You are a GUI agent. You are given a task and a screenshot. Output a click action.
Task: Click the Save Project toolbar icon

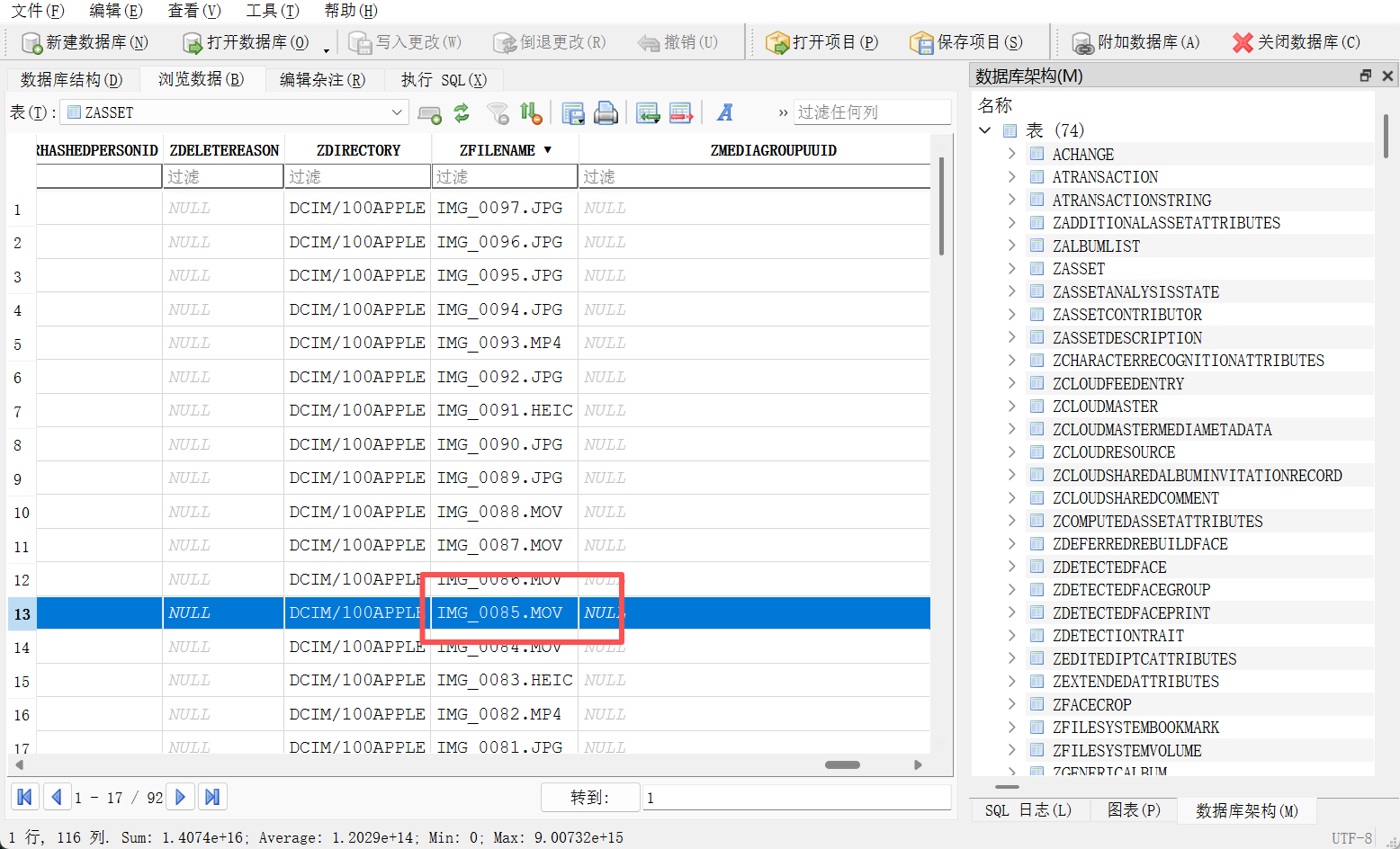(x=921, y=43)
